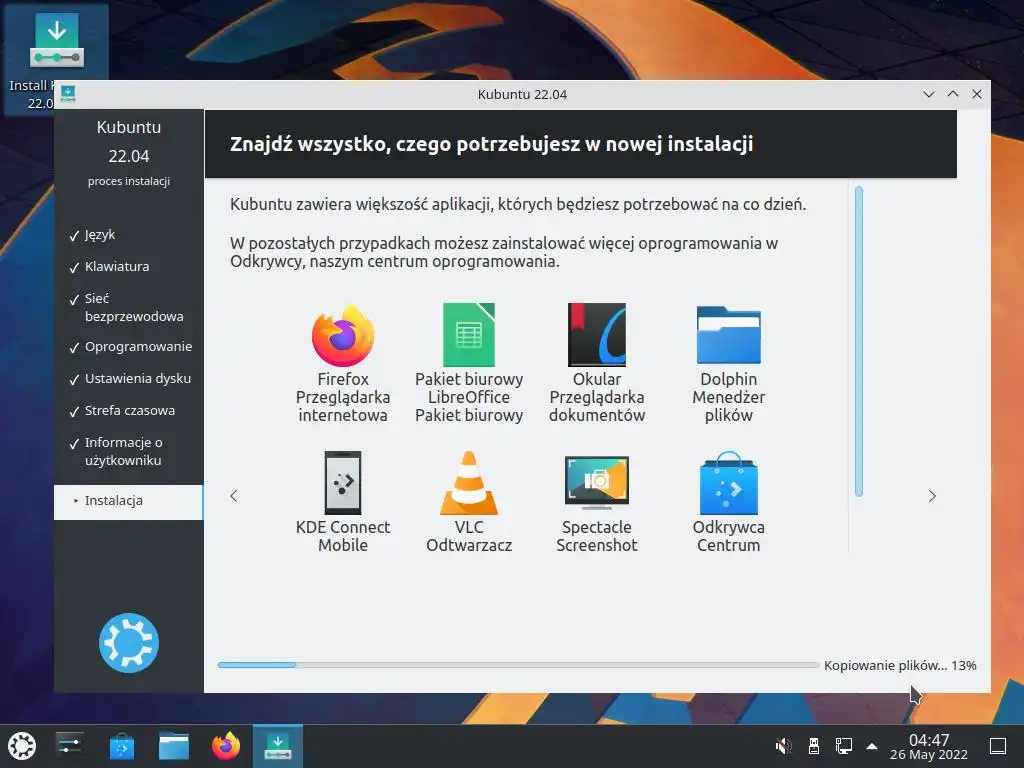1024x768 pixels.
Task: Click the Odkrywca shopping bag icon
Action: click(729, 483)
